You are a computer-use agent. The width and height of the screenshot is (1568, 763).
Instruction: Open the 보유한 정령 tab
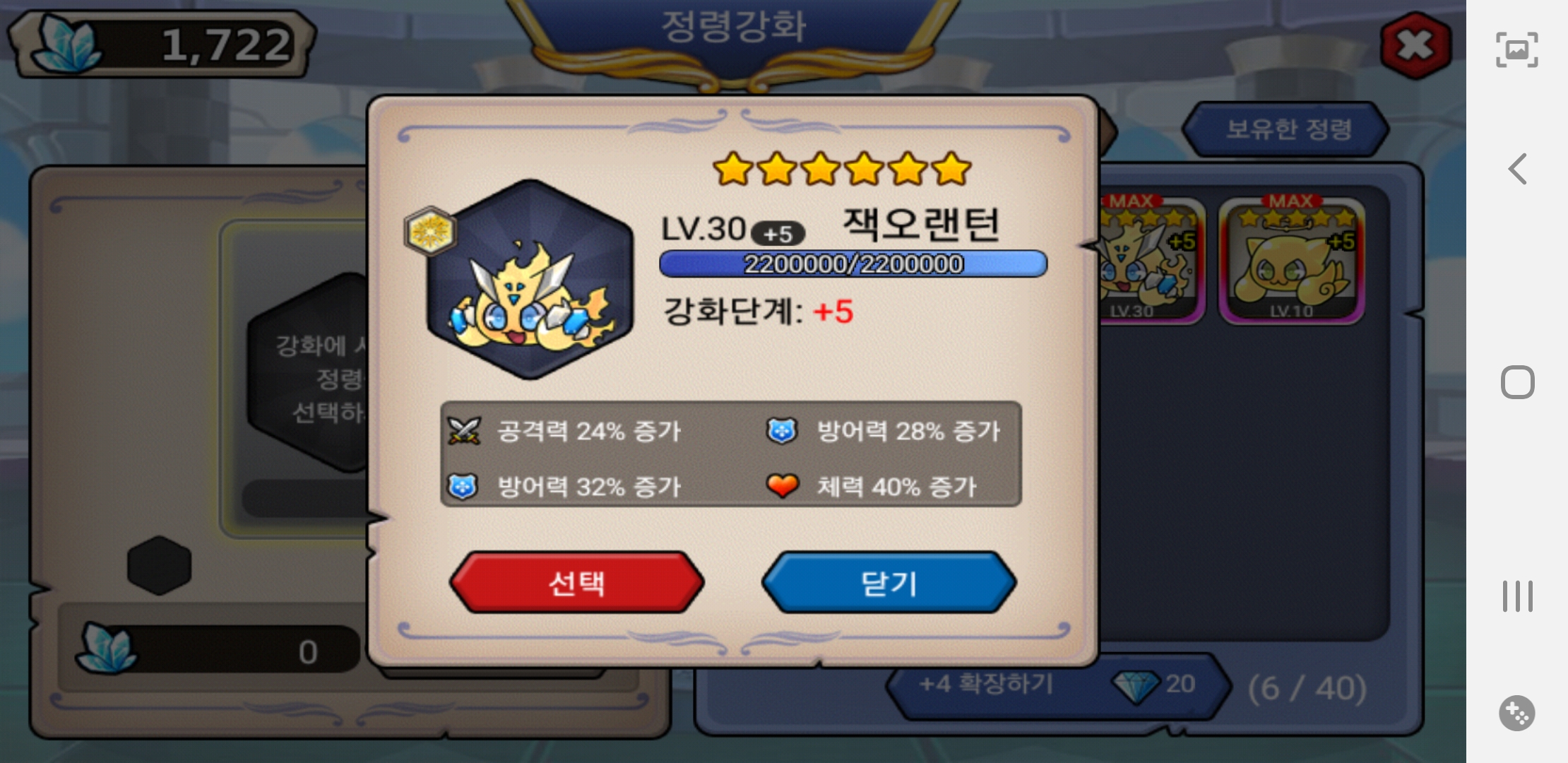tap(1287, 129)
